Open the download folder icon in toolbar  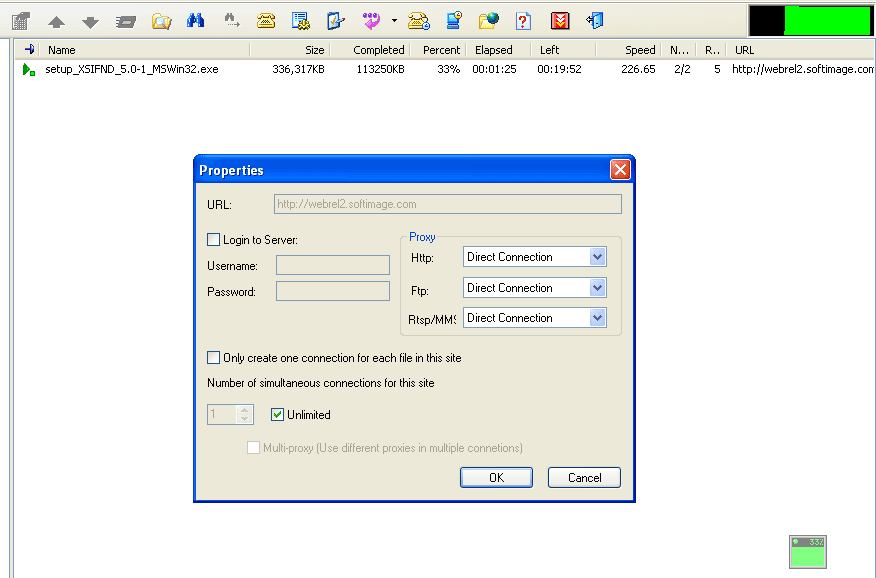point(161,21)
